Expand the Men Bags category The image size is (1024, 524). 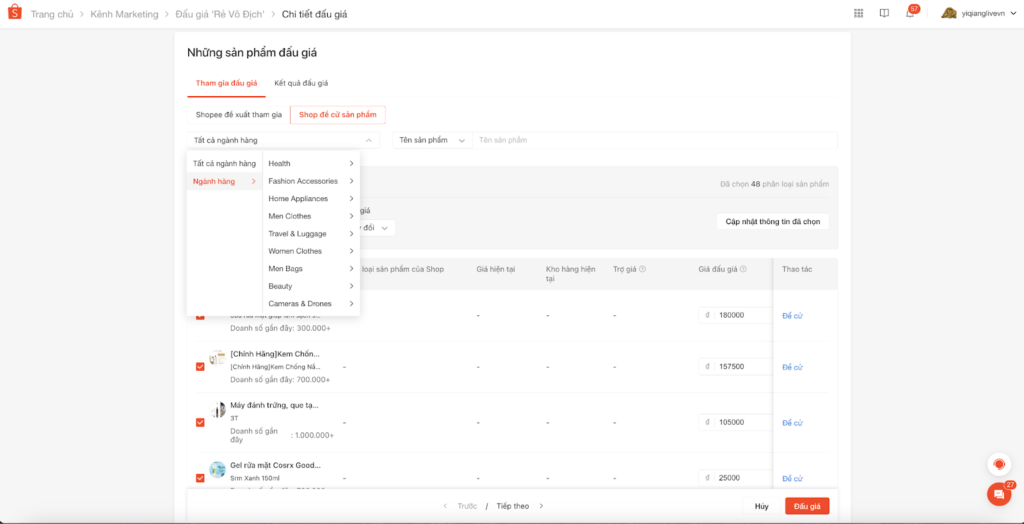tap(311, 269)
